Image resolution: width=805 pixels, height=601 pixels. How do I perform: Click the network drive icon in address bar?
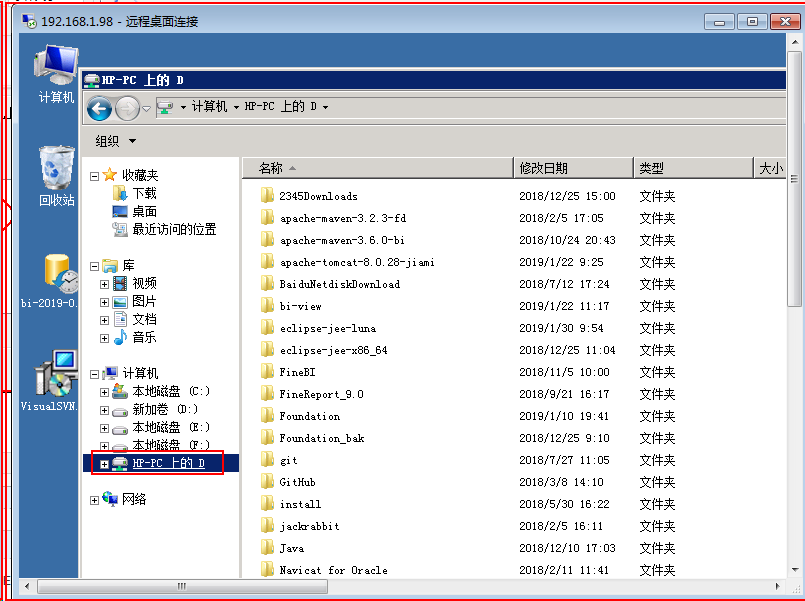coord(165,107)
